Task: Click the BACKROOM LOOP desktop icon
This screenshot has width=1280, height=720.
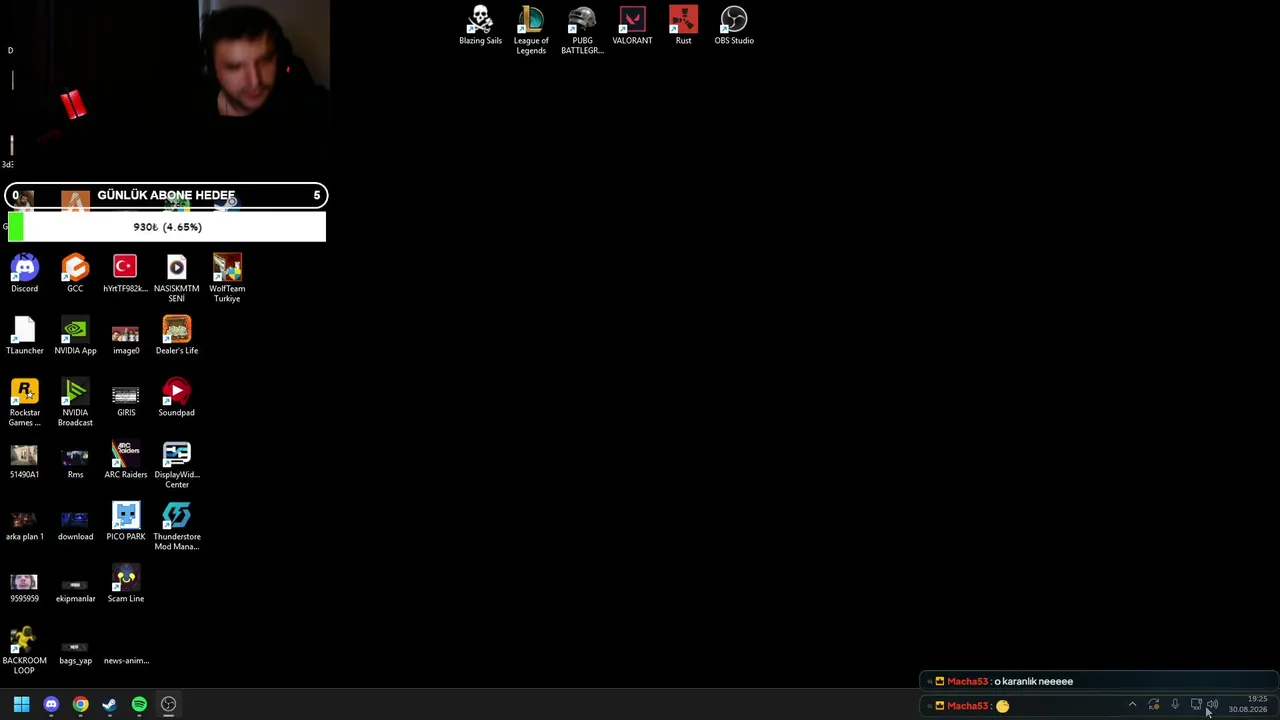Action: [25, 651]
